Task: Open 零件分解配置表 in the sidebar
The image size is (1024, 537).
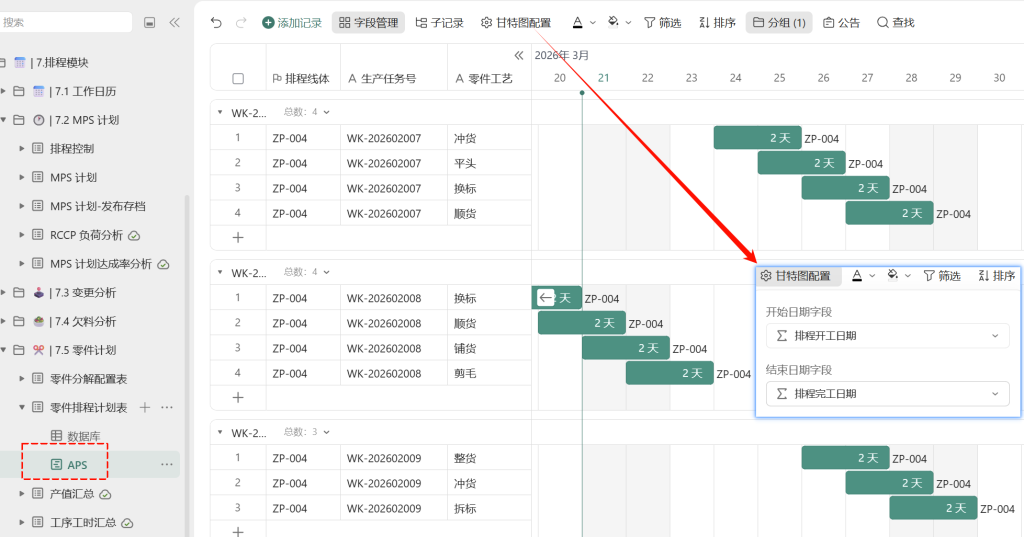Action: [x=88, y=379]
